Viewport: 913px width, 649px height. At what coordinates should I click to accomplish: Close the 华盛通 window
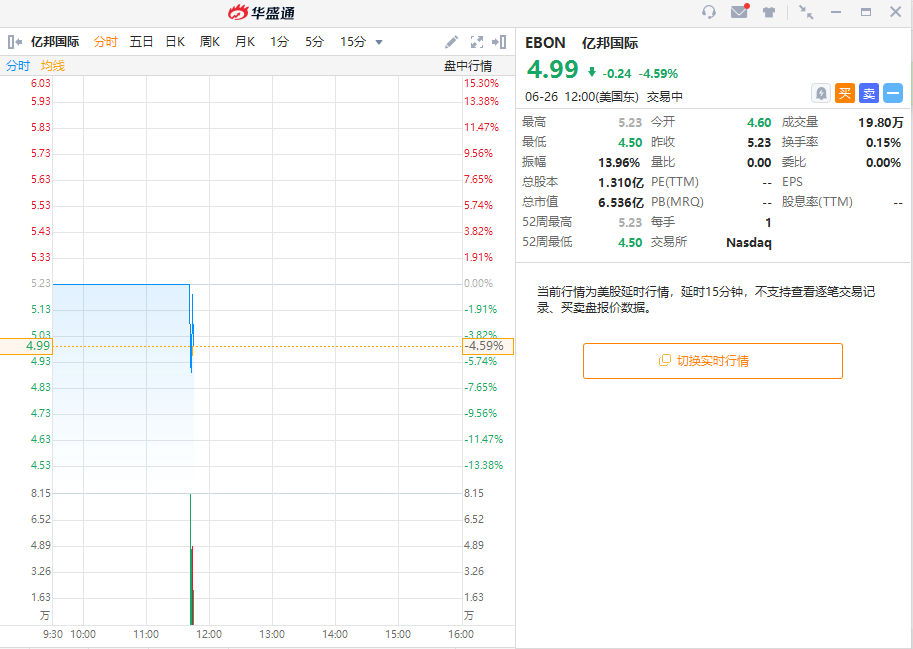point(896,12)
